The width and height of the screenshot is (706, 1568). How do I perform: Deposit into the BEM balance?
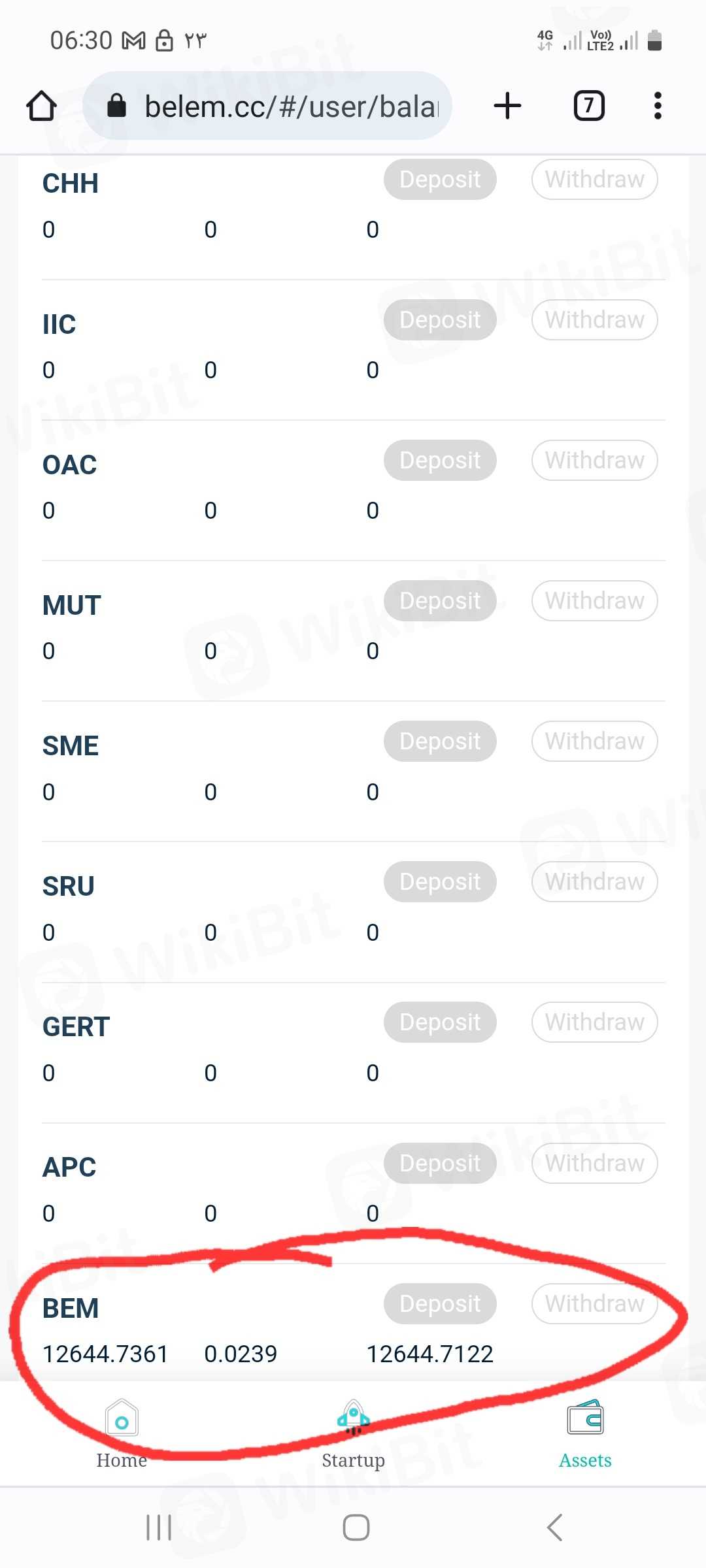[x=440, y=1303]
